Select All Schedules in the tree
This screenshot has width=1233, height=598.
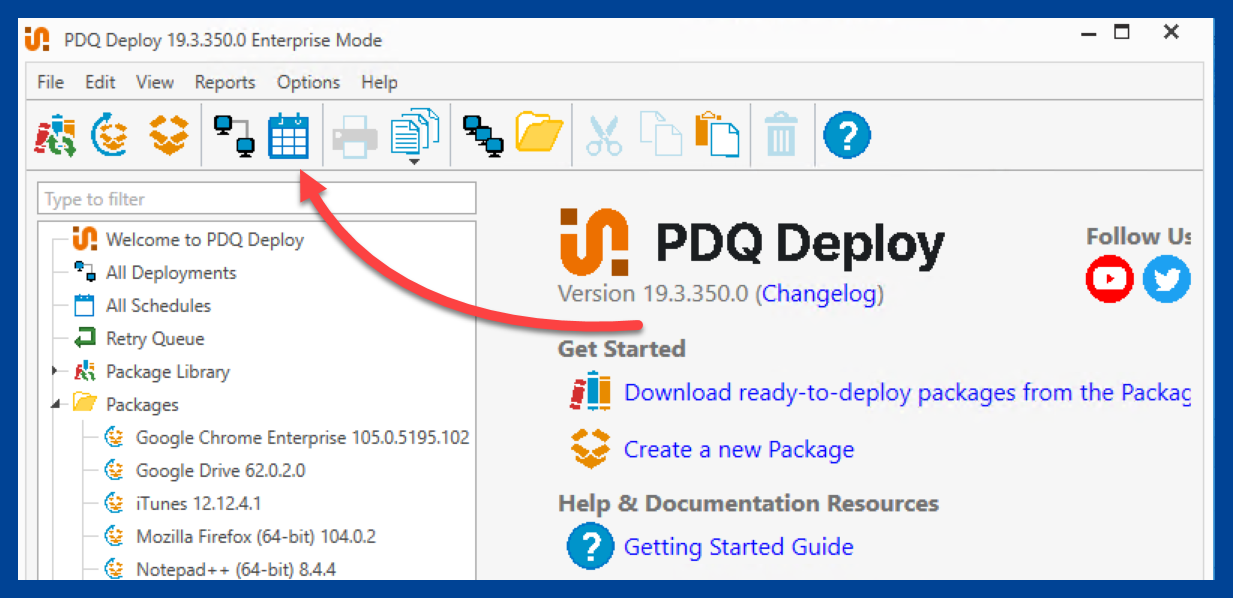(158, 306)
